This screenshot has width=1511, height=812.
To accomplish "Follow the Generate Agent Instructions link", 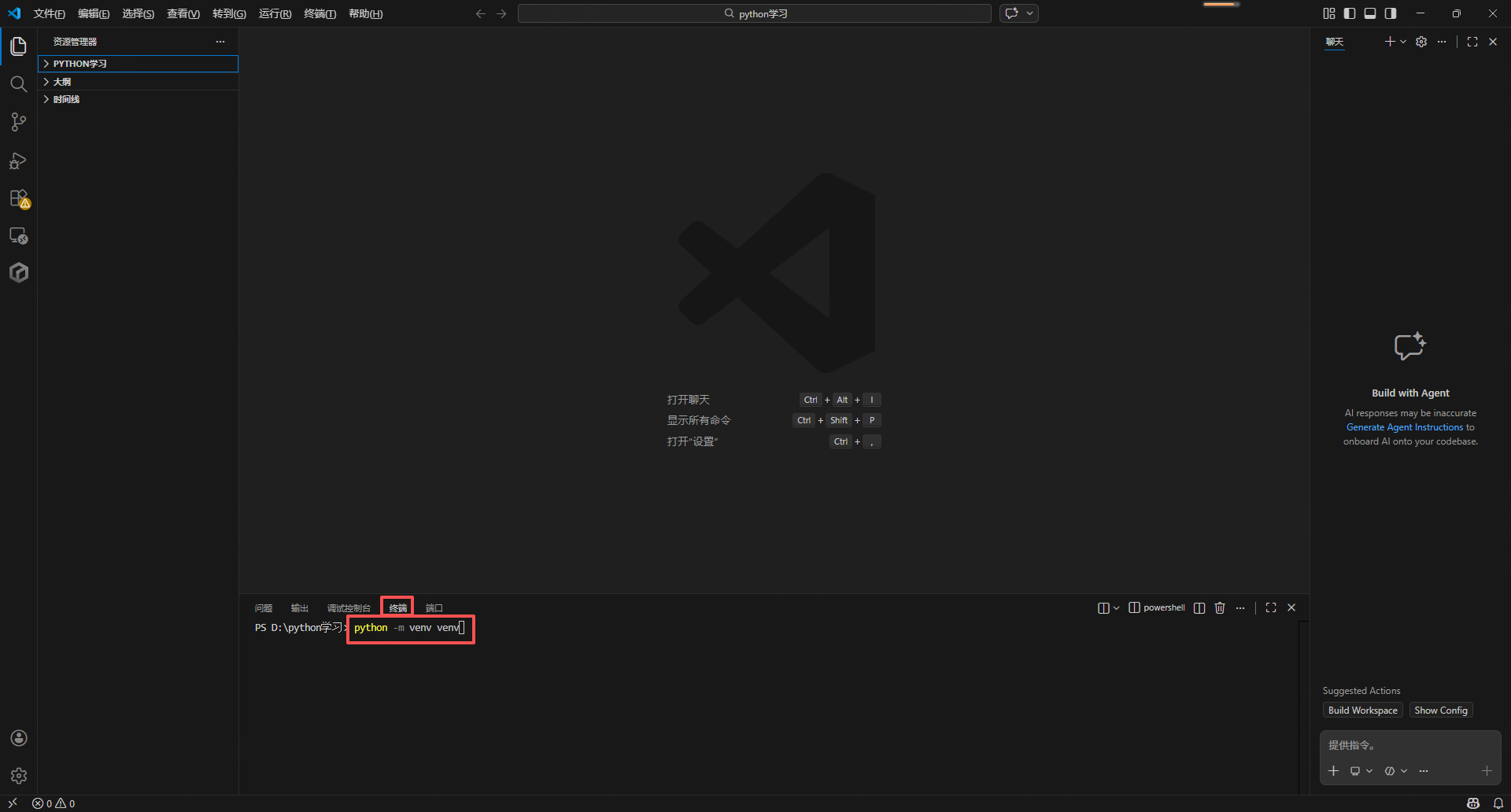I will click(x=1405, y=427).
